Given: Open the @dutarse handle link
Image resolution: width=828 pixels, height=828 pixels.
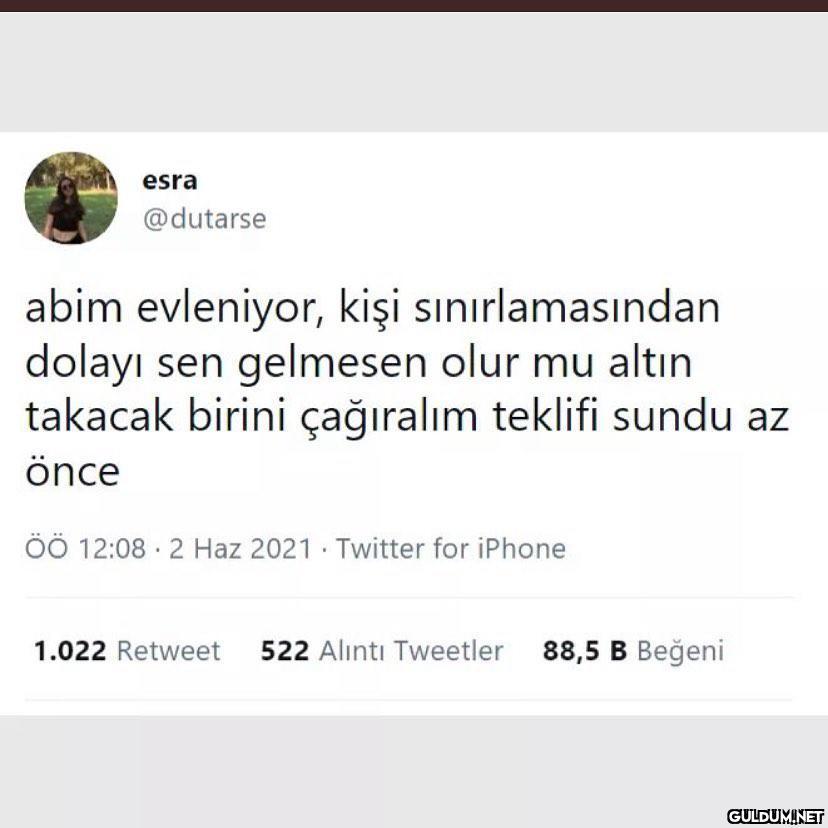Looking at the screenshot, I should [x=204, y=219].
